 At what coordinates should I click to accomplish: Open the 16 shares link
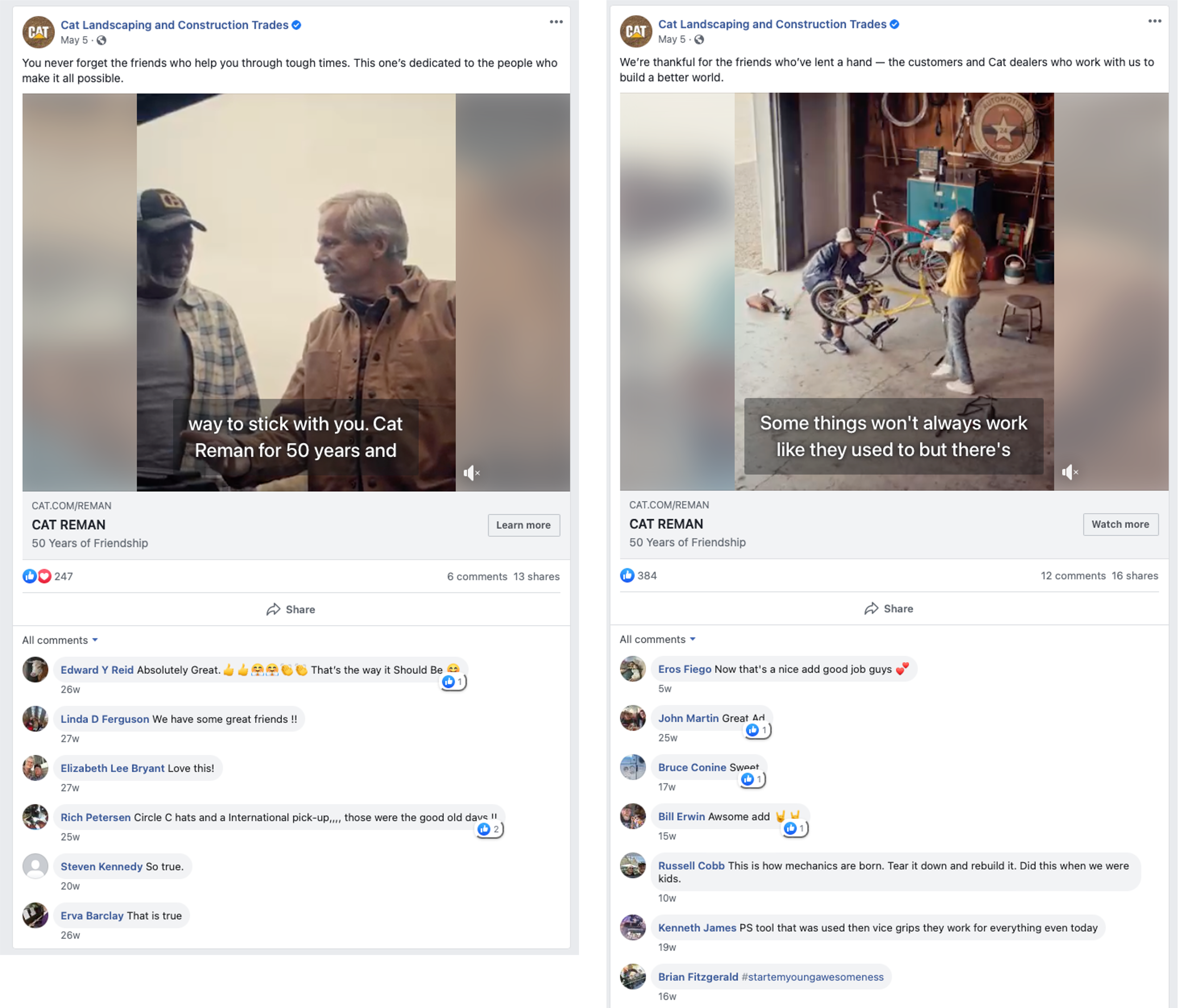click(x=1135, y=576)
